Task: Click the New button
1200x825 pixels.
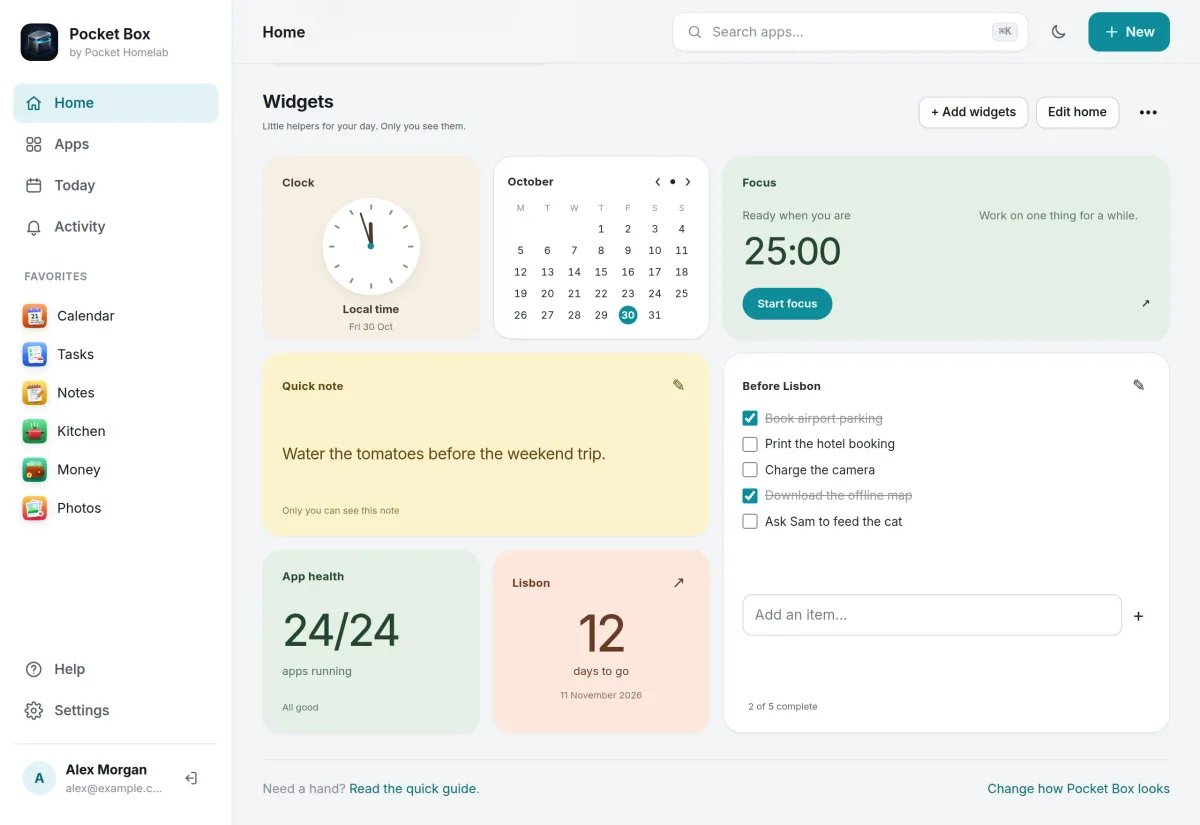Action: pyautogui.click(x=1129, y=32)
